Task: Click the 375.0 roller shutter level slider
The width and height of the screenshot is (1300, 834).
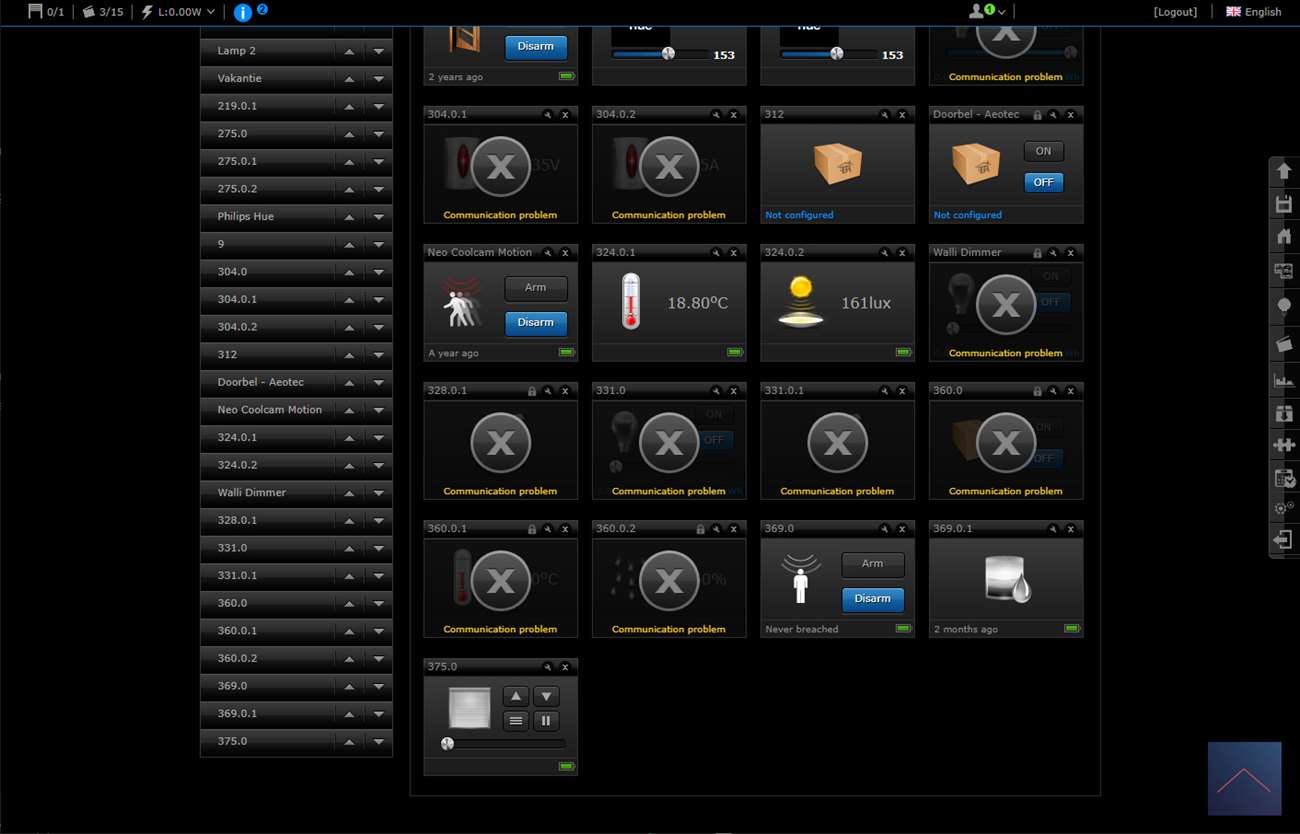Action: pos(503,743)
